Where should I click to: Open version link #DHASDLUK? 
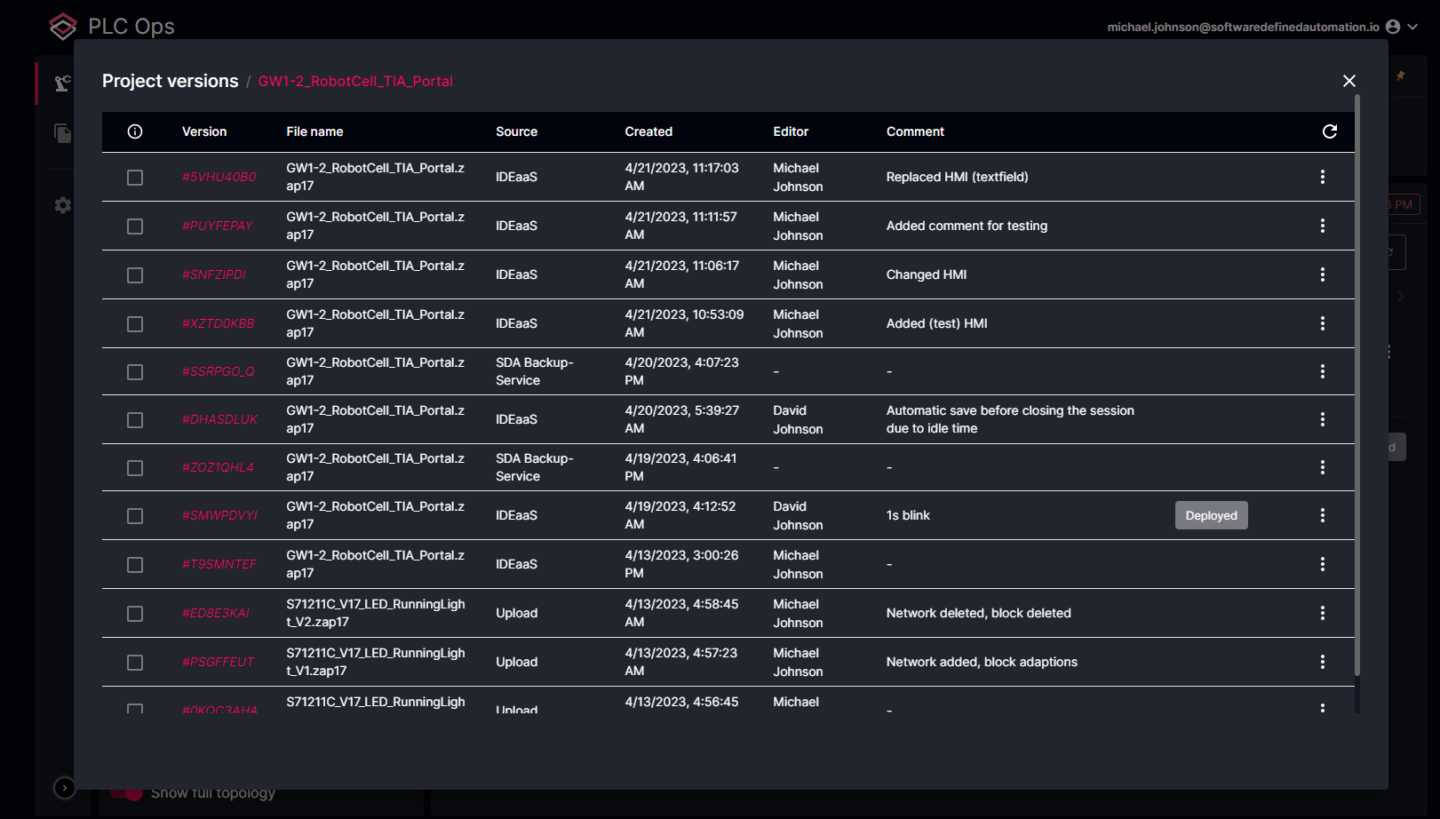coord(220,420)
